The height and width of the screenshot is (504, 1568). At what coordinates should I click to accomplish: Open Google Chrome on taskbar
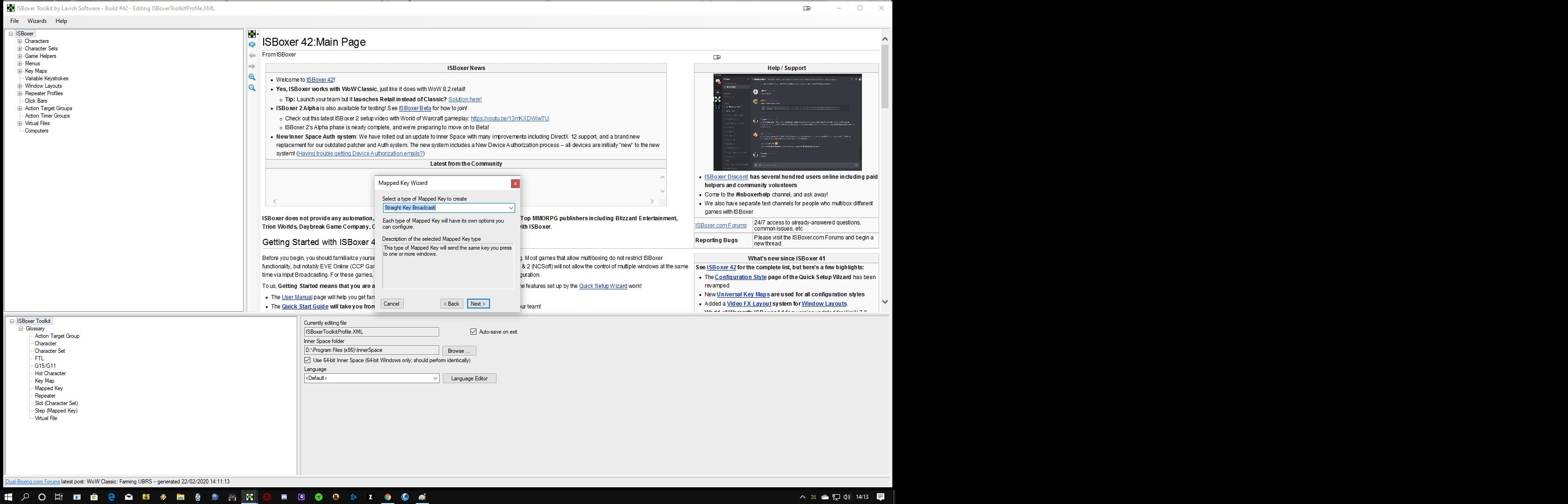pos(388,497)
